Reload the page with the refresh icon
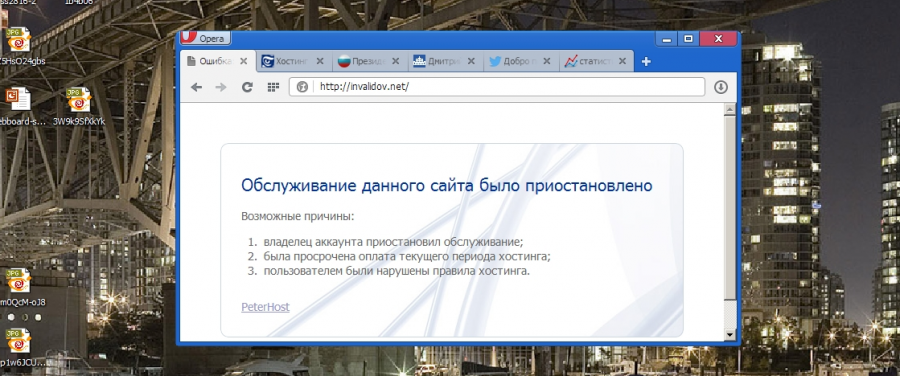The image size is (900, 376). coord(247,87)
